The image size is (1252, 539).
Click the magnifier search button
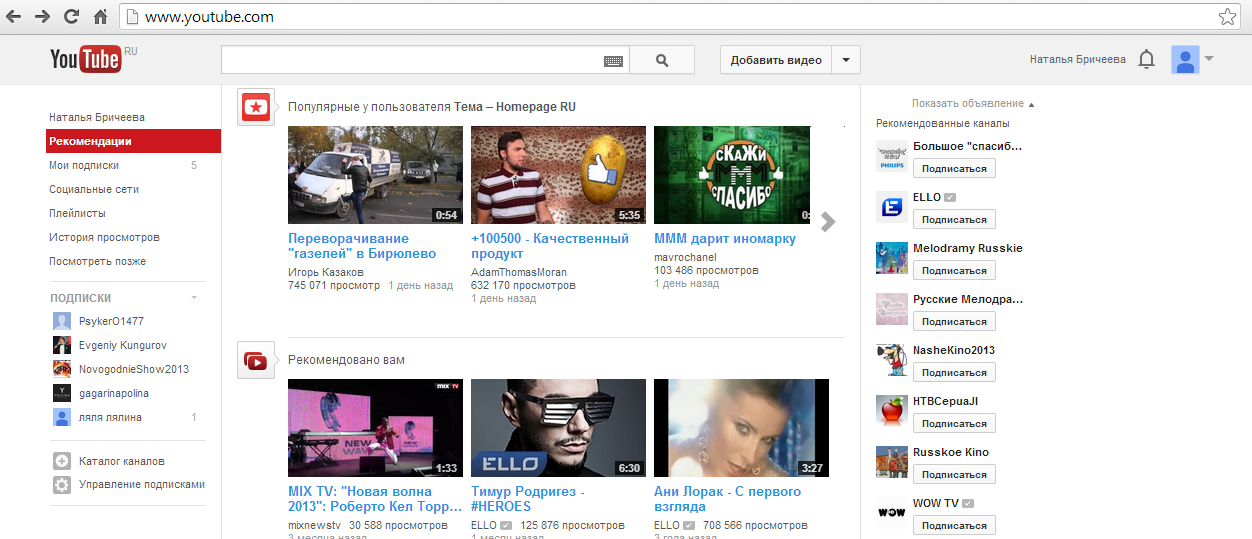click(x=662, y=60)
